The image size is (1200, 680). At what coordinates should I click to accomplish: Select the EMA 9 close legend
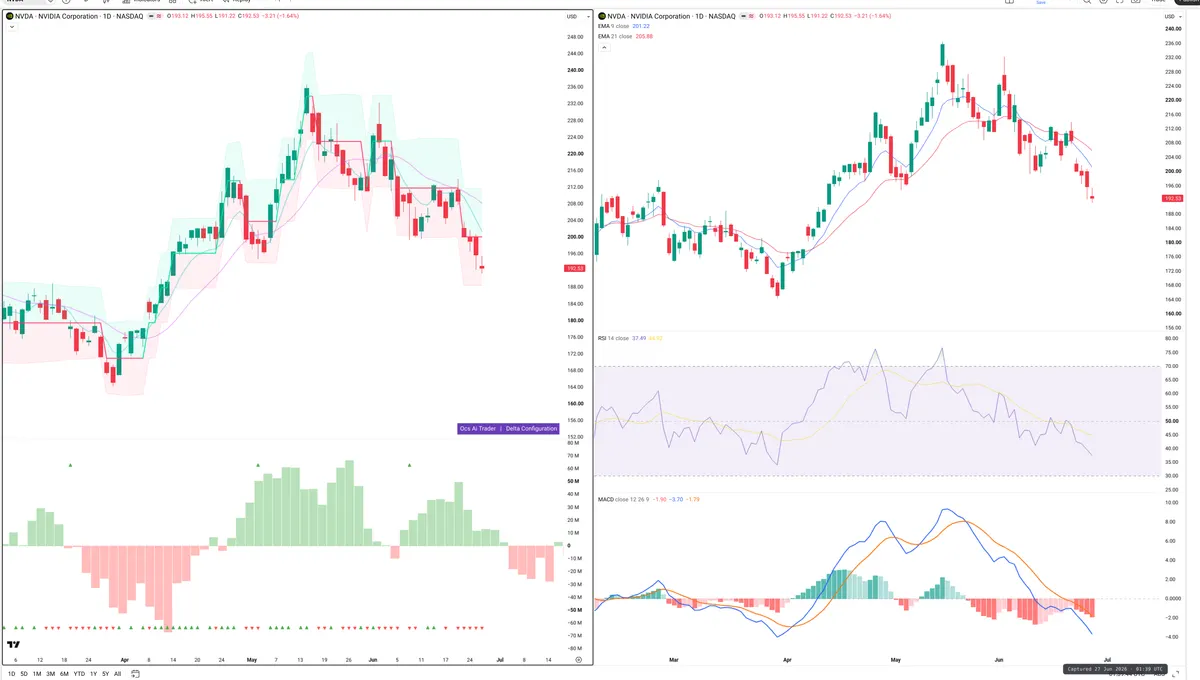pos(615,27)
